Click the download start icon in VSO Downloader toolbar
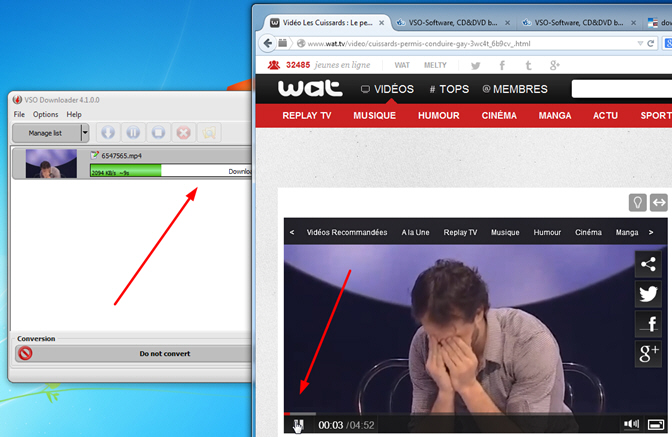 pos(108,133)
